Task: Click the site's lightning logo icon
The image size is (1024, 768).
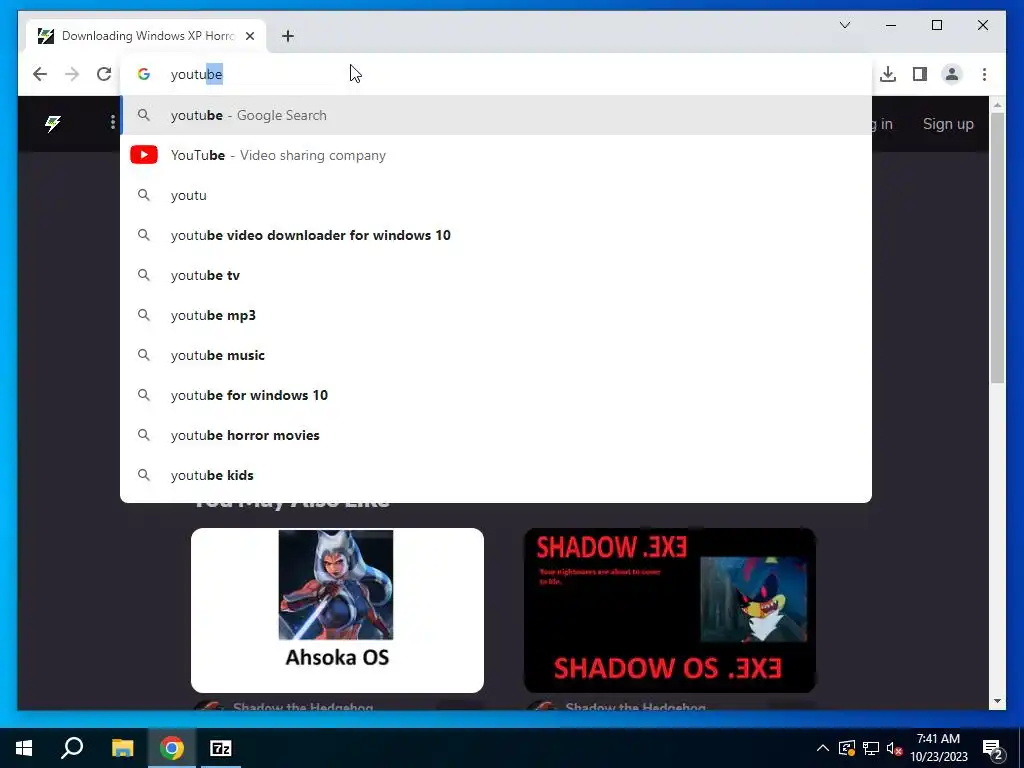Action: (53, 123)
